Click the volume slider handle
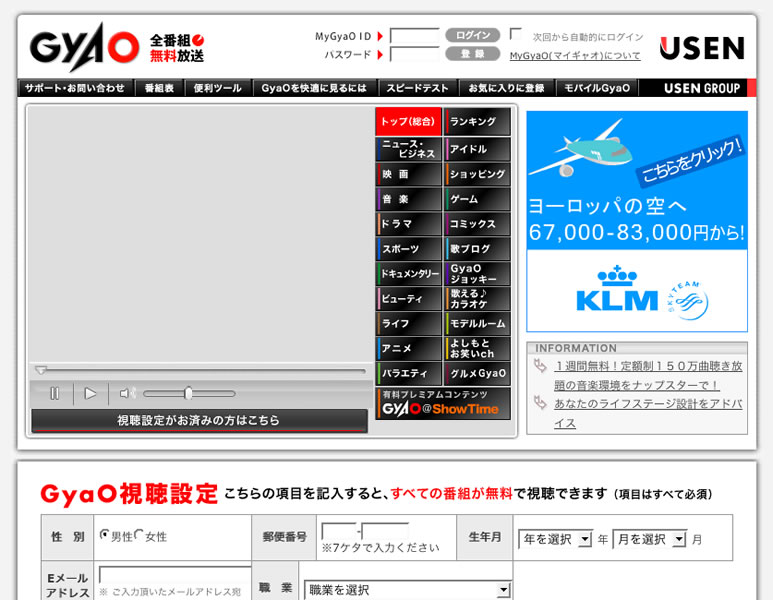Image resolution: width=773 pixels, height=600 pixels. pos(187,394)
